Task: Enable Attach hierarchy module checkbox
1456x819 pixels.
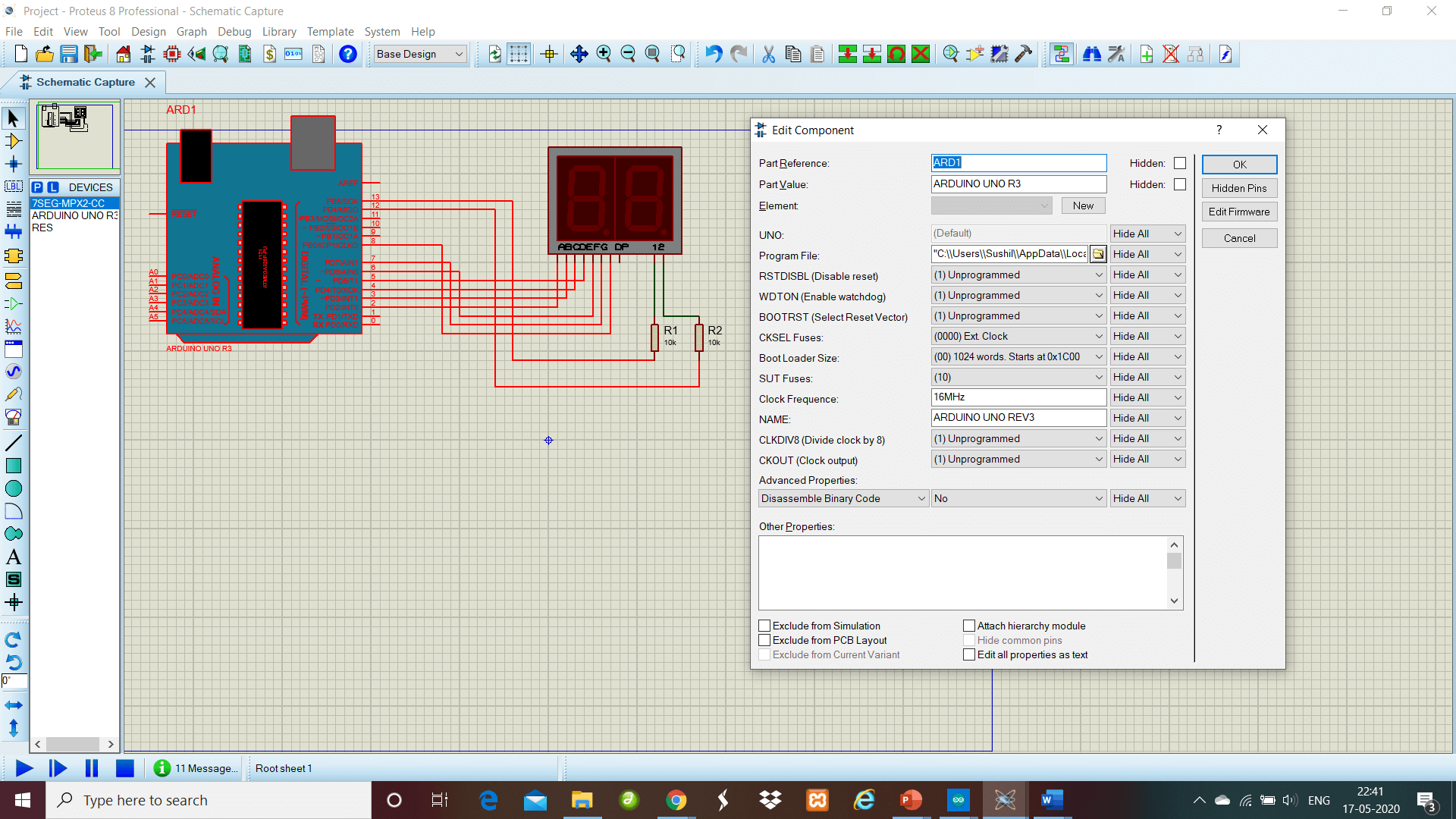Action: [x=969, y=626]
